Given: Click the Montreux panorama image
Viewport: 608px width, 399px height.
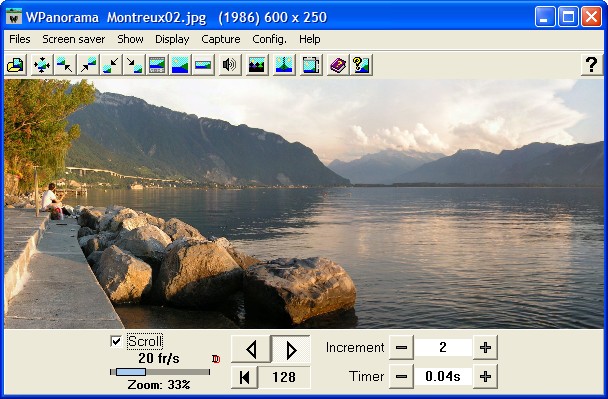Looking at the screenshot, I should click(x=304, y=204).
